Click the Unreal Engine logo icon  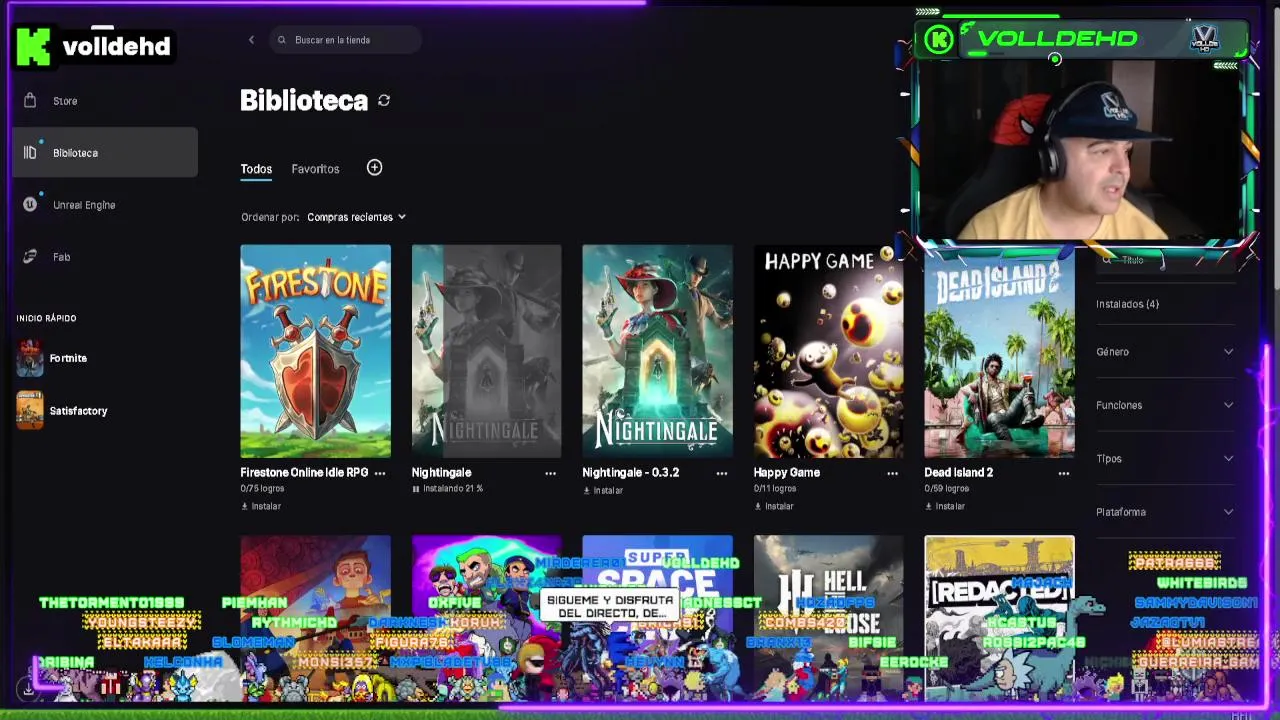pyautogui.click(x=30, y=205)
